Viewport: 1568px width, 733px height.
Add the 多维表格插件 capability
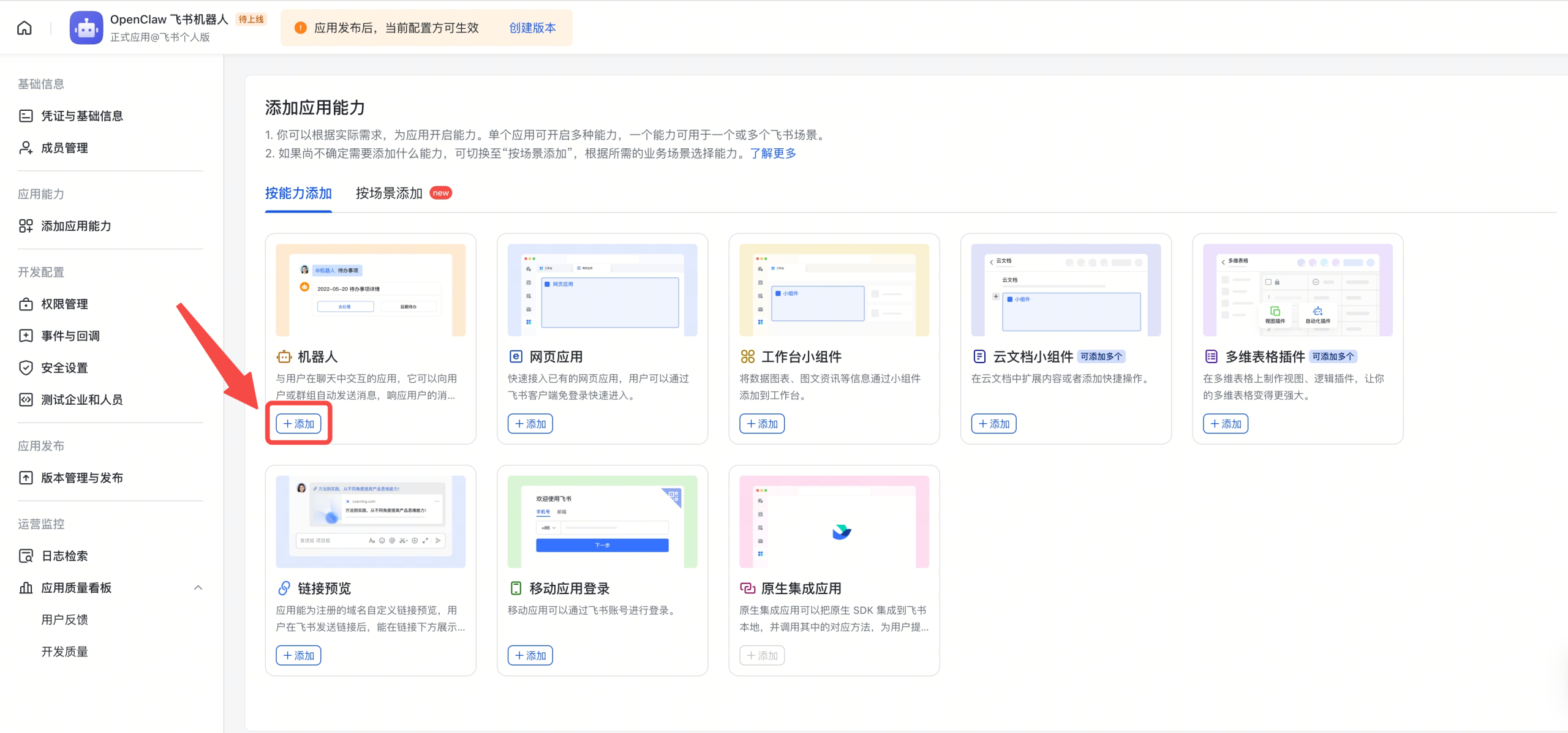coord(1225,423)
